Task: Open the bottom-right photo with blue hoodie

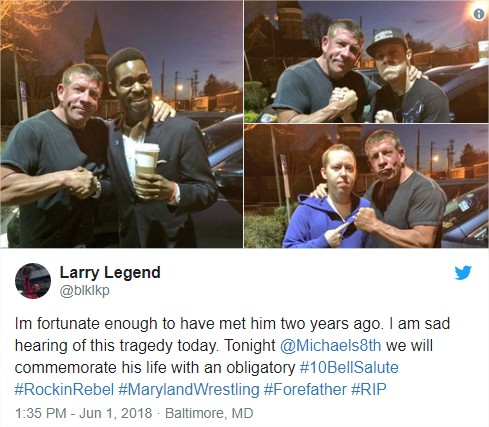Action: click(367, 186)
